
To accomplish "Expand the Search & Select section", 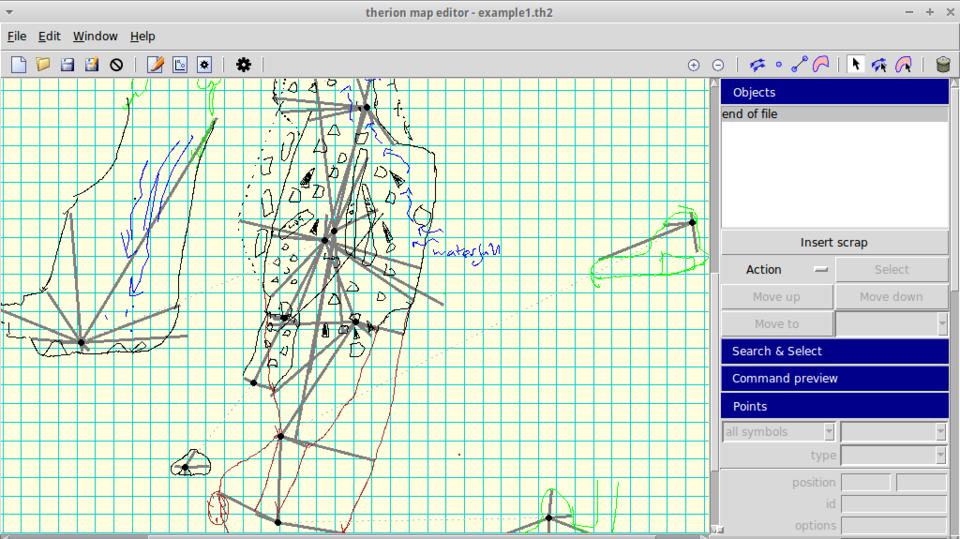I will click(x=834, y=351).
